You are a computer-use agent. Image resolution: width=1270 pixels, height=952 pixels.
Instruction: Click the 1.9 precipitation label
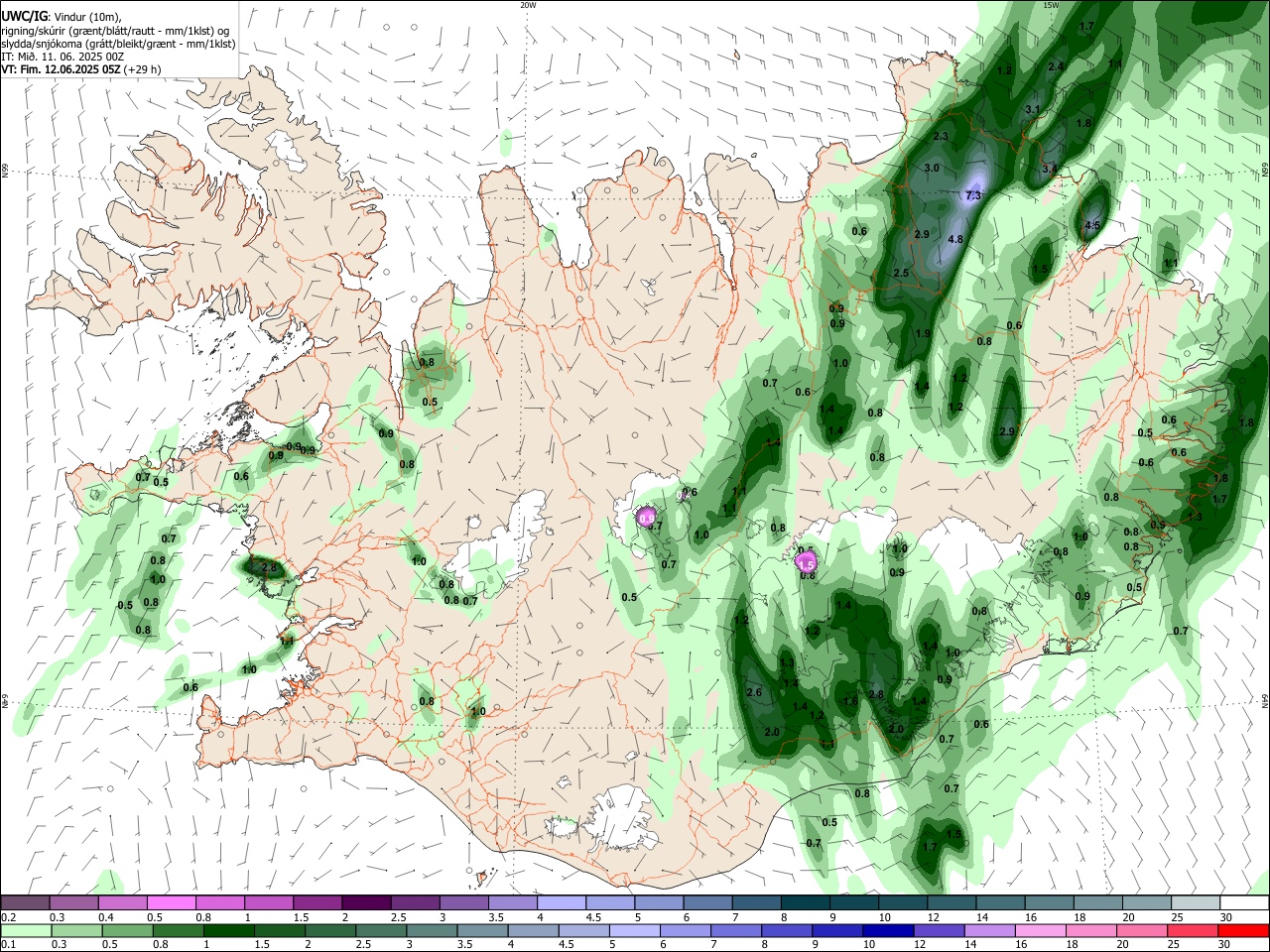click(x=923, y=333)
